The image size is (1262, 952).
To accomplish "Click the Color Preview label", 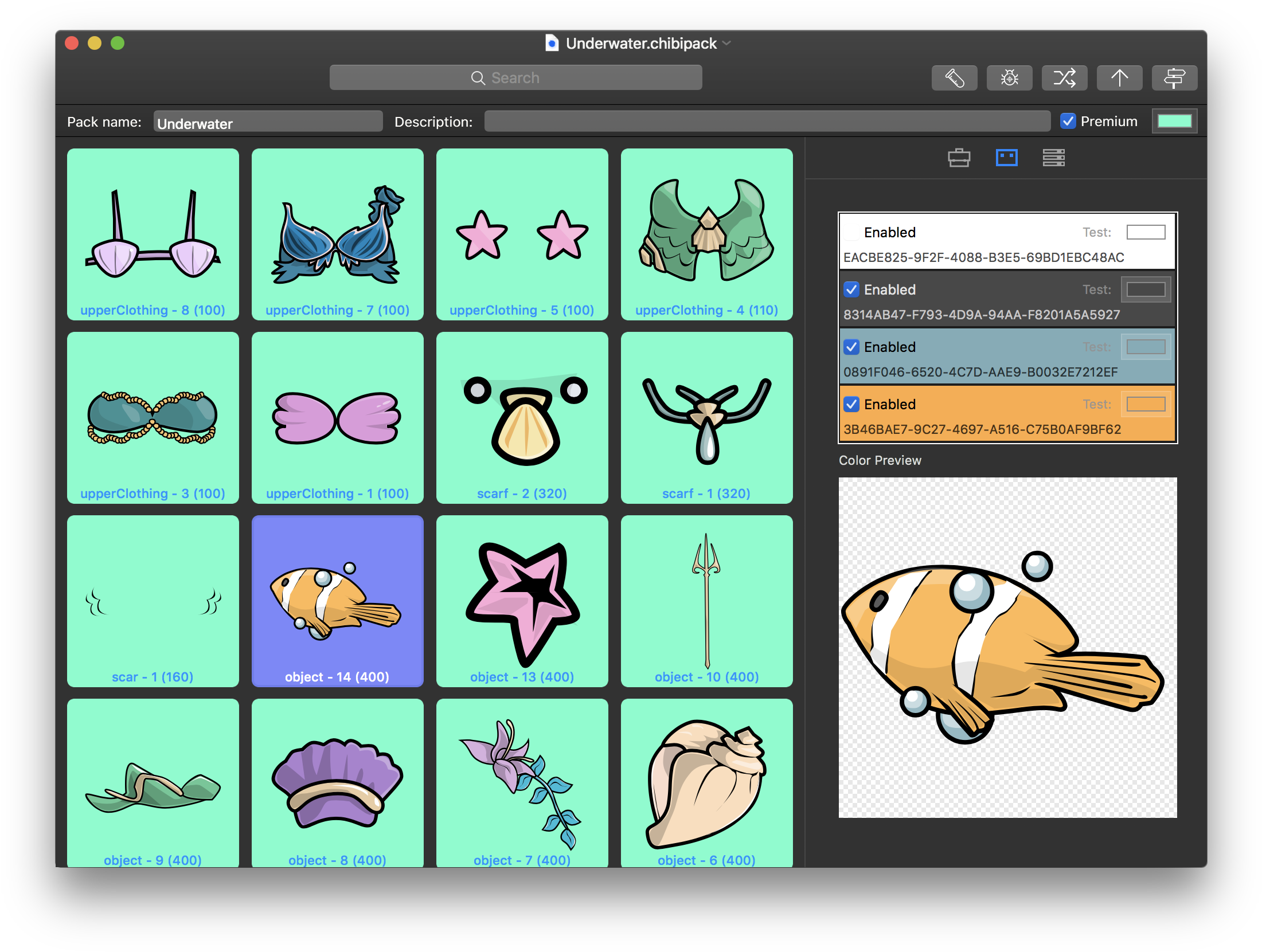I will point(880,460).
